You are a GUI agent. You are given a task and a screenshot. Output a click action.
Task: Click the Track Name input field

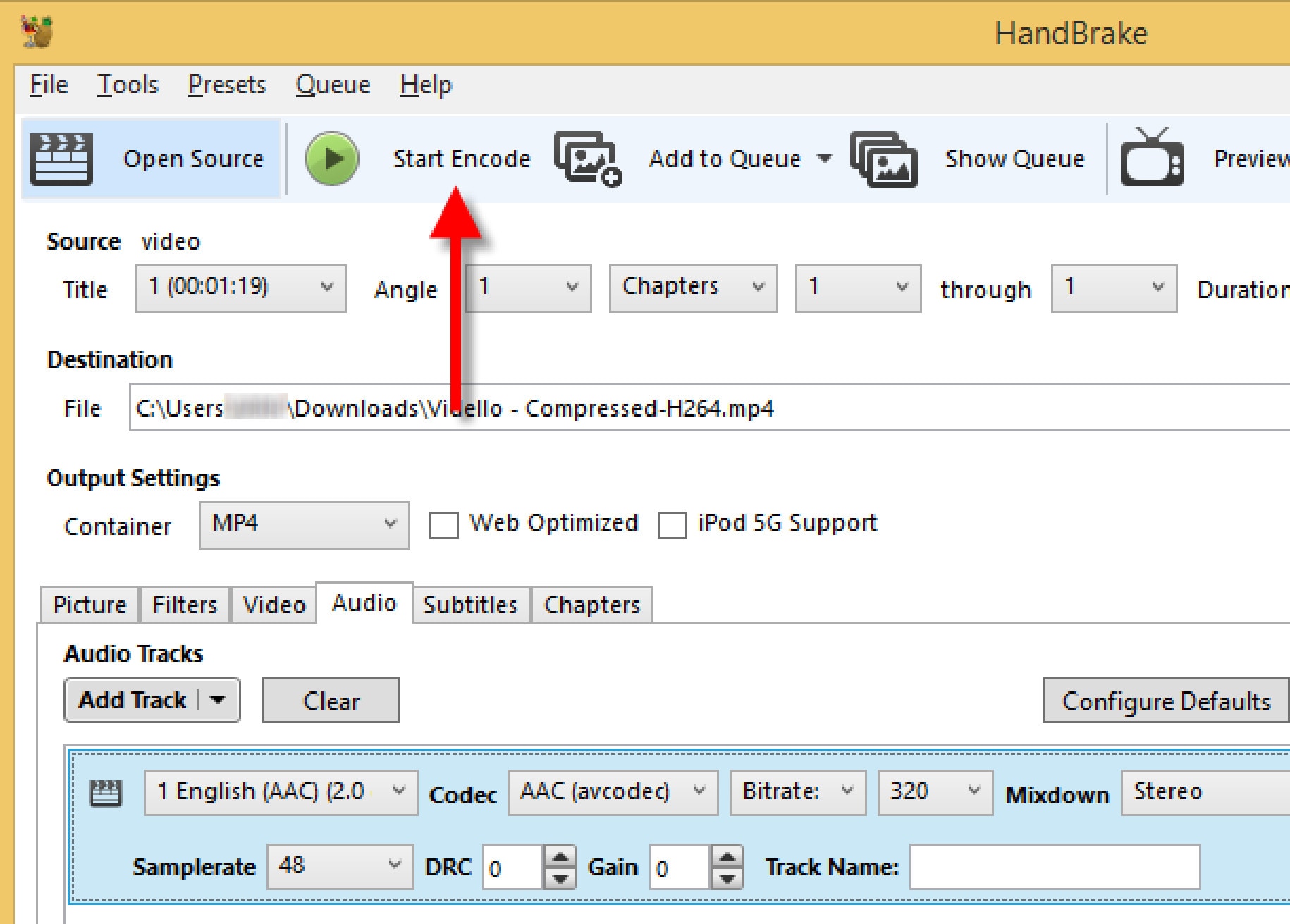[x=1055, y=867]
